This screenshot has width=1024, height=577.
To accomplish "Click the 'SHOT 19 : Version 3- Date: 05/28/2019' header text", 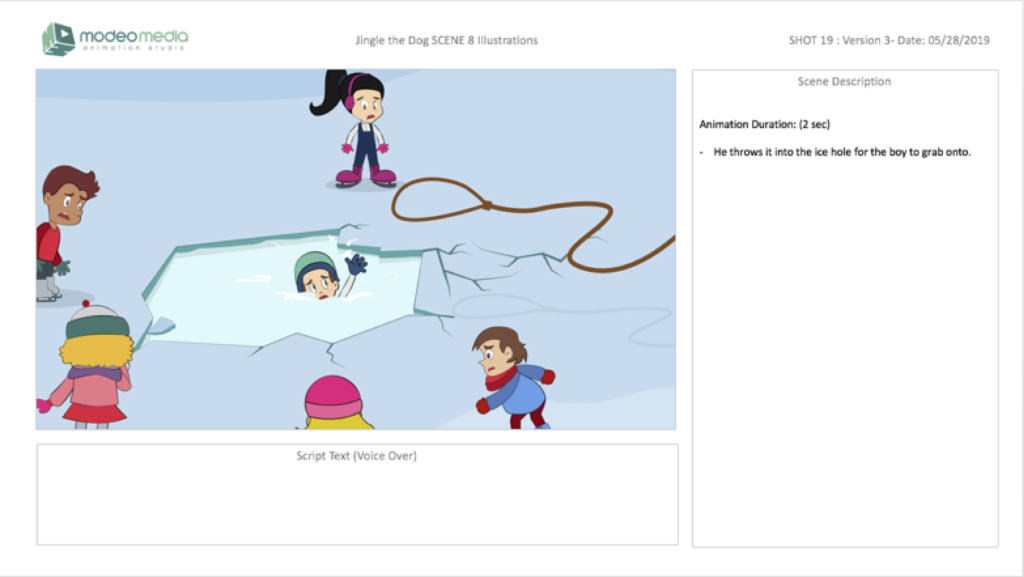I will [x=889, y=40].
